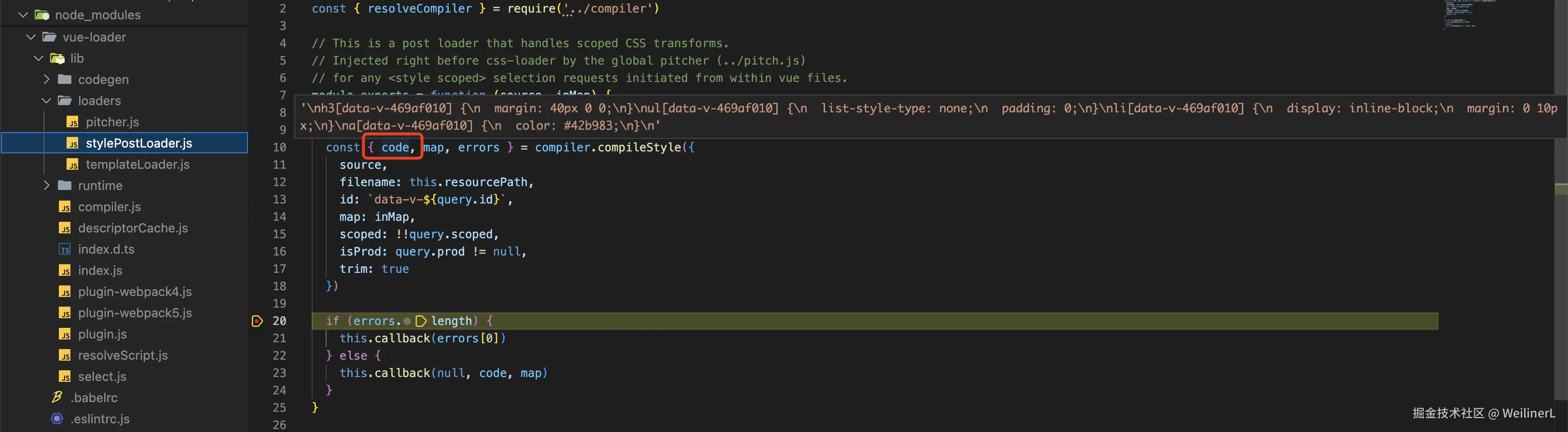Expand the runtime folder chevron
This screenshot has height=432, width=1568.
[x=46, y=185]
